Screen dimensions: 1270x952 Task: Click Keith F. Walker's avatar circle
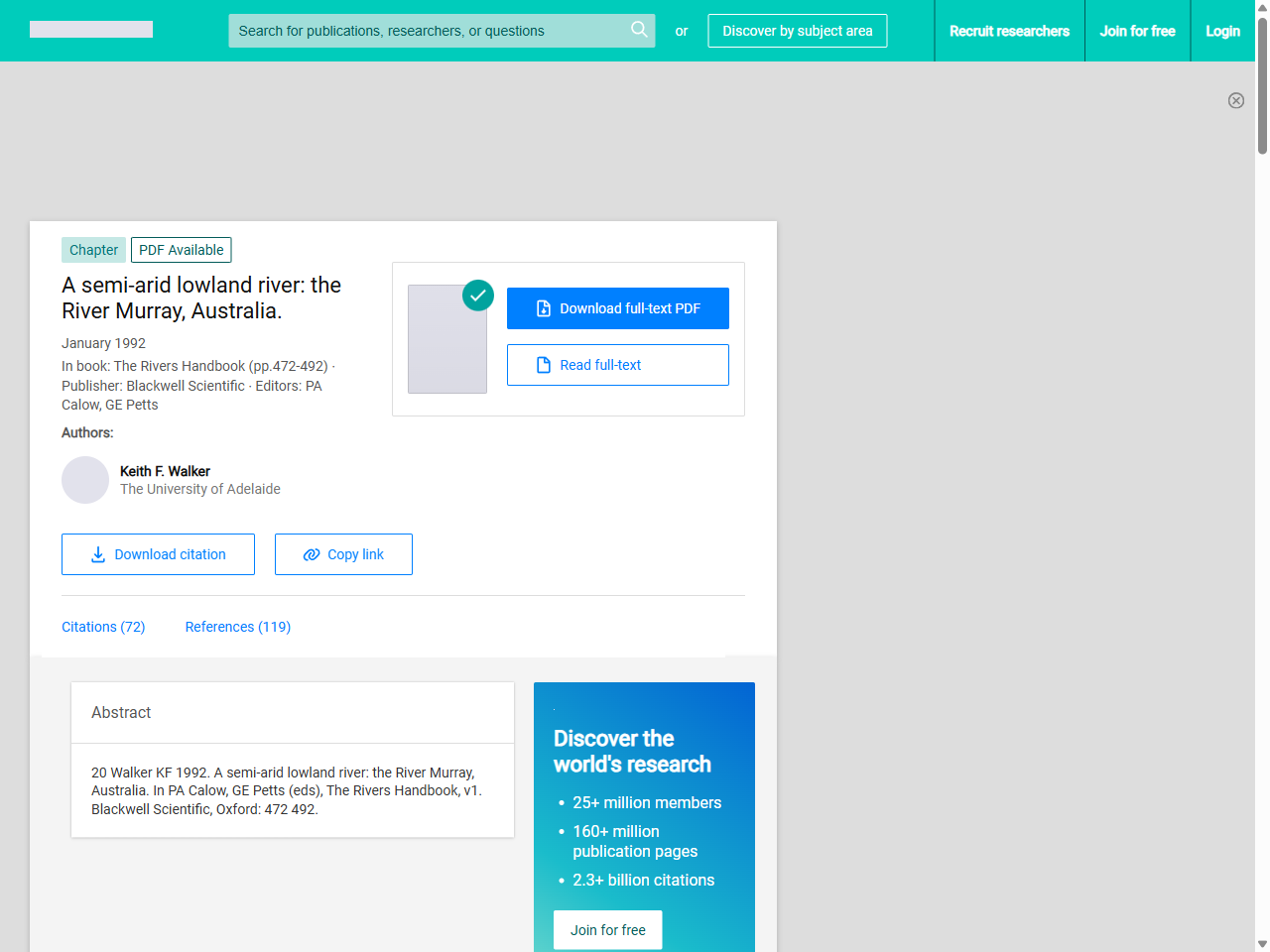[x=85, y=480]
